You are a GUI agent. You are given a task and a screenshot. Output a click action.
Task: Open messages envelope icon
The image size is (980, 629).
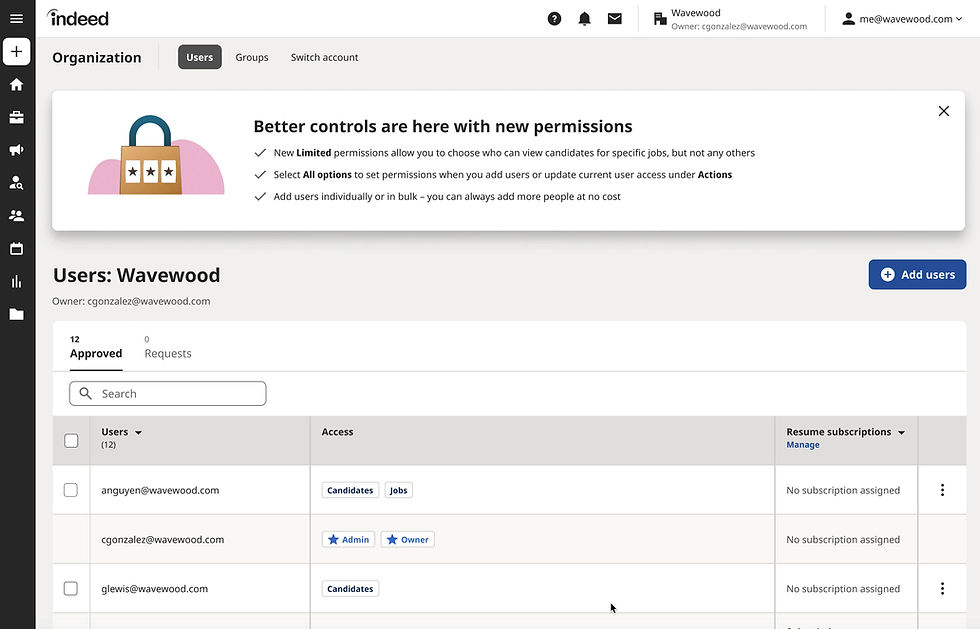[614, 19]
